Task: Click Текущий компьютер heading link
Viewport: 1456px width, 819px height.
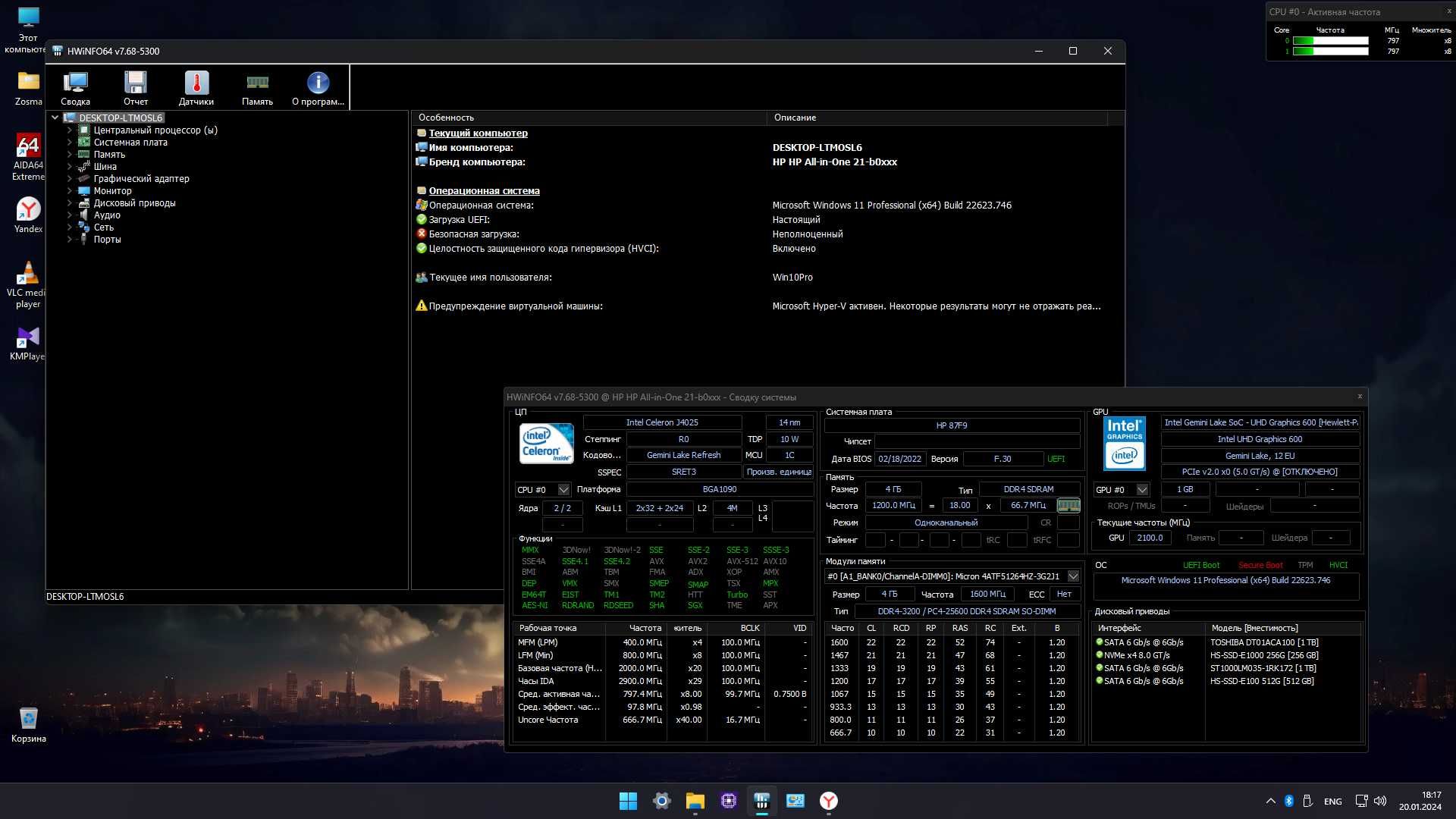Action: 478,133
